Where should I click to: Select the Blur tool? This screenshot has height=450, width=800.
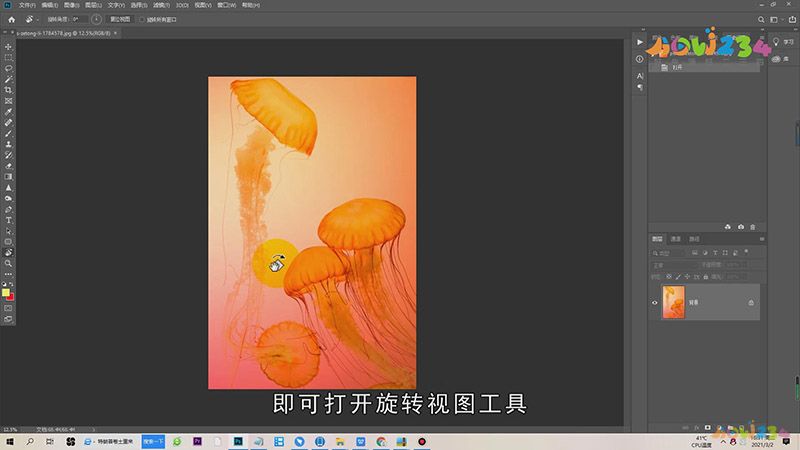tap(8, 188)
